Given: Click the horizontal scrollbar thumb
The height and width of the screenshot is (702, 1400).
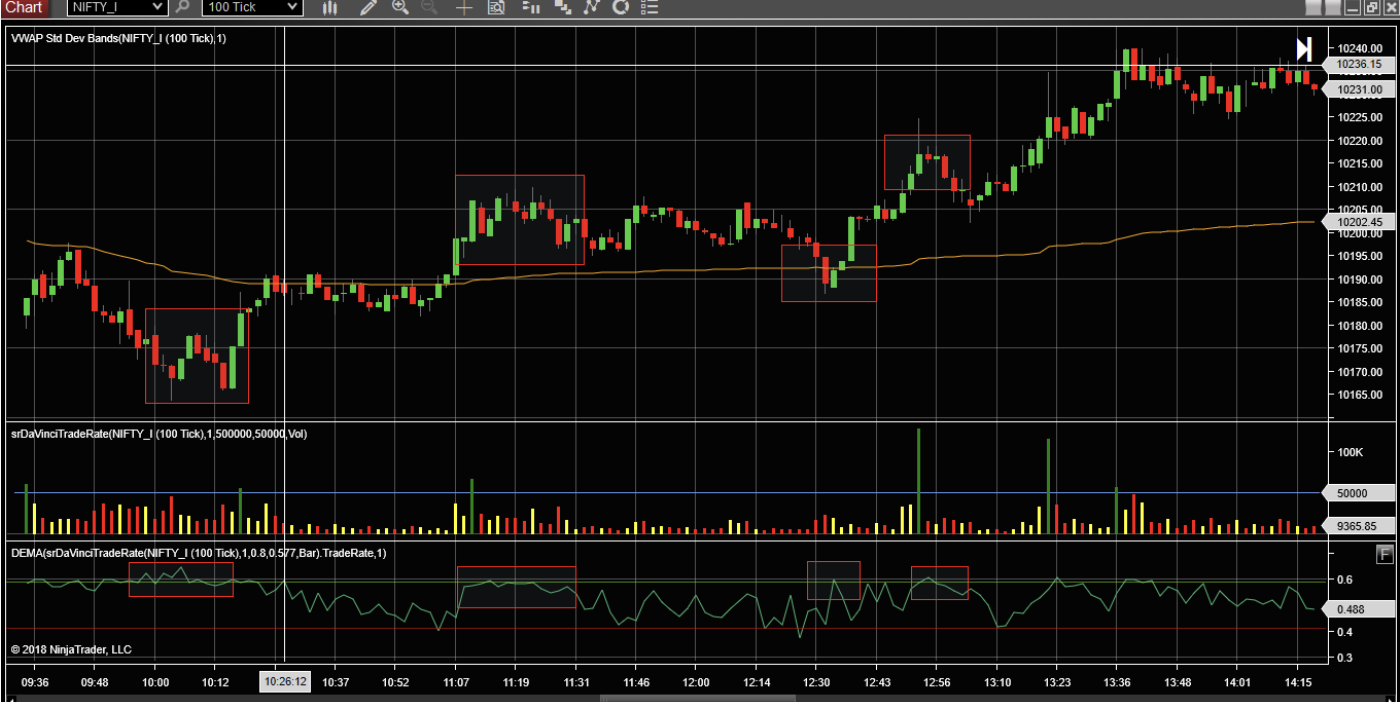Looking at the screenshot, I should (700, 698).
